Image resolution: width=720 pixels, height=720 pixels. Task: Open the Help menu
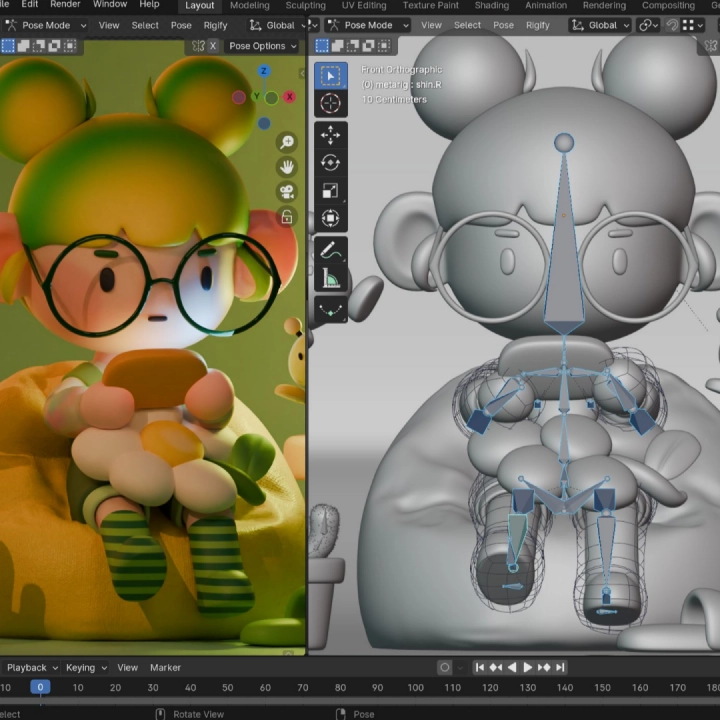149,4
